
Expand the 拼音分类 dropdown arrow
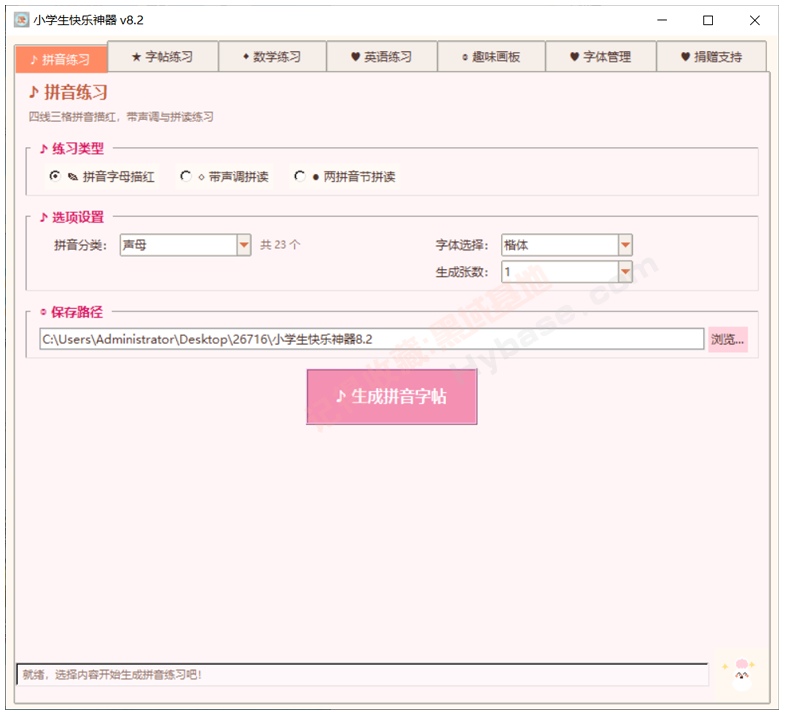click(244, 245)
